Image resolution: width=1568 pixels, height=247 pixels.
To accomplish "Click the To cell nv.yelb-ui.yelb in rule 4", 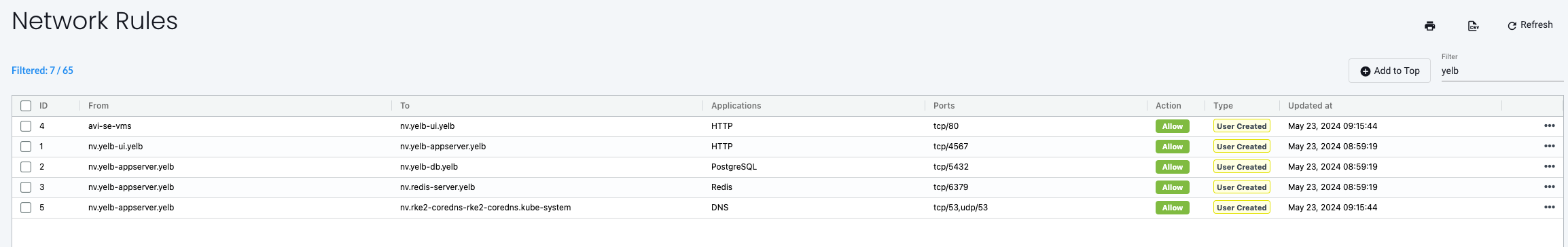I will tap(427, 126).
